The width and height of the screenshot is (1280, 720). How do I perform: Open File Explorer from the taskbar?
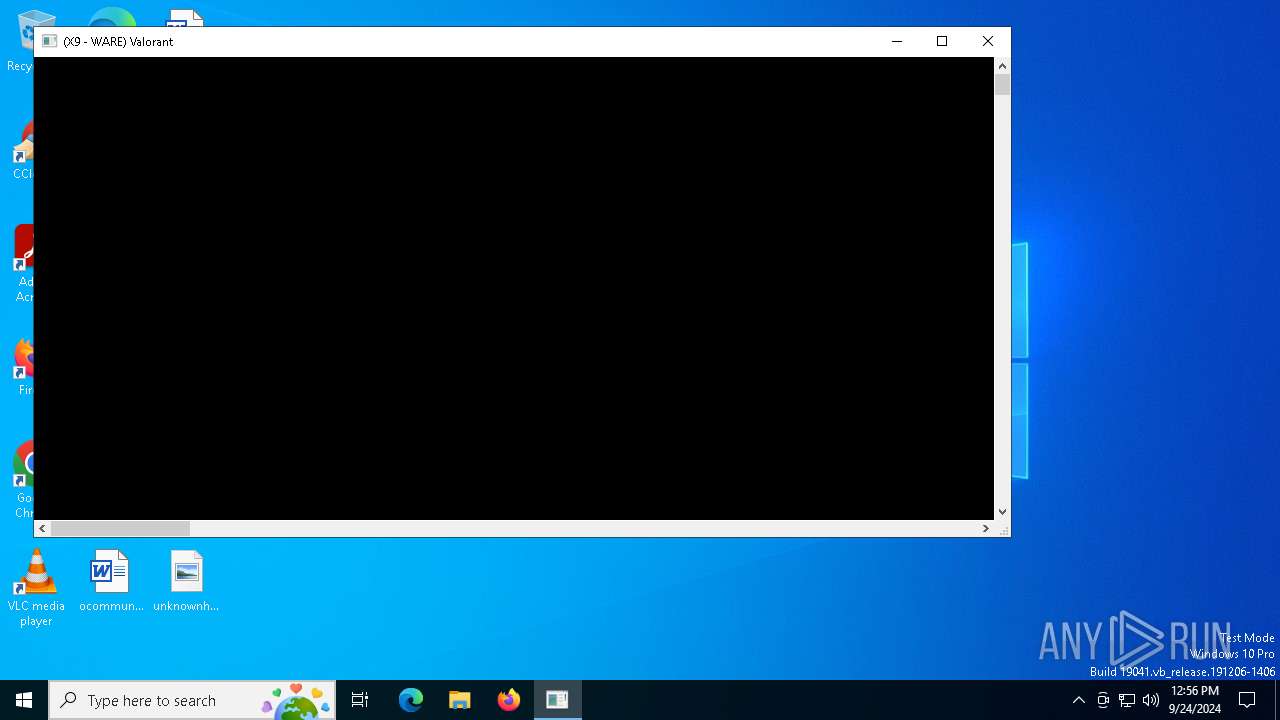[460, 700]
